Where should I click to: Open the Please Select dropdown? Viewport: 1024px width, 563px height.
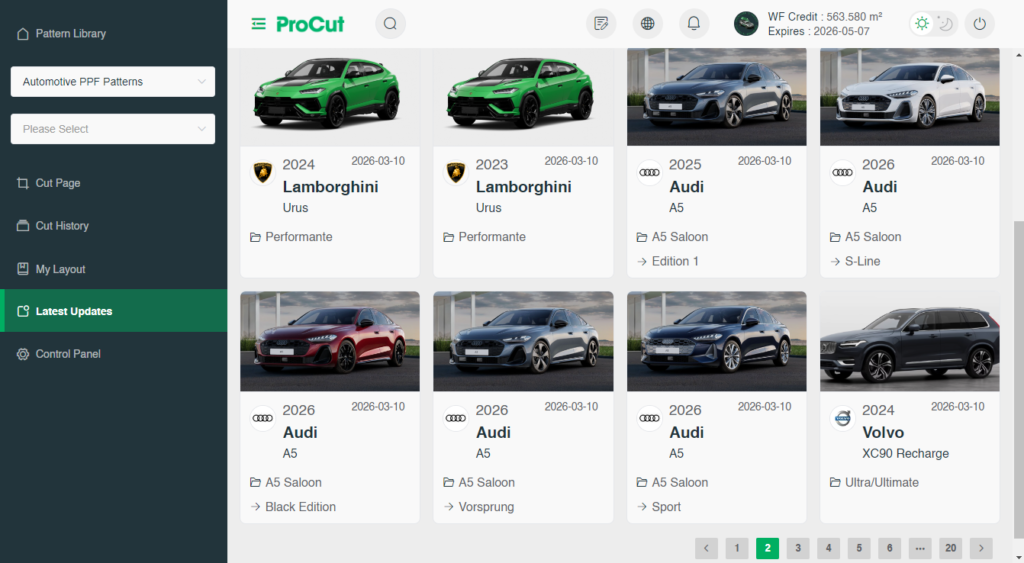click(x=113, y=129)
